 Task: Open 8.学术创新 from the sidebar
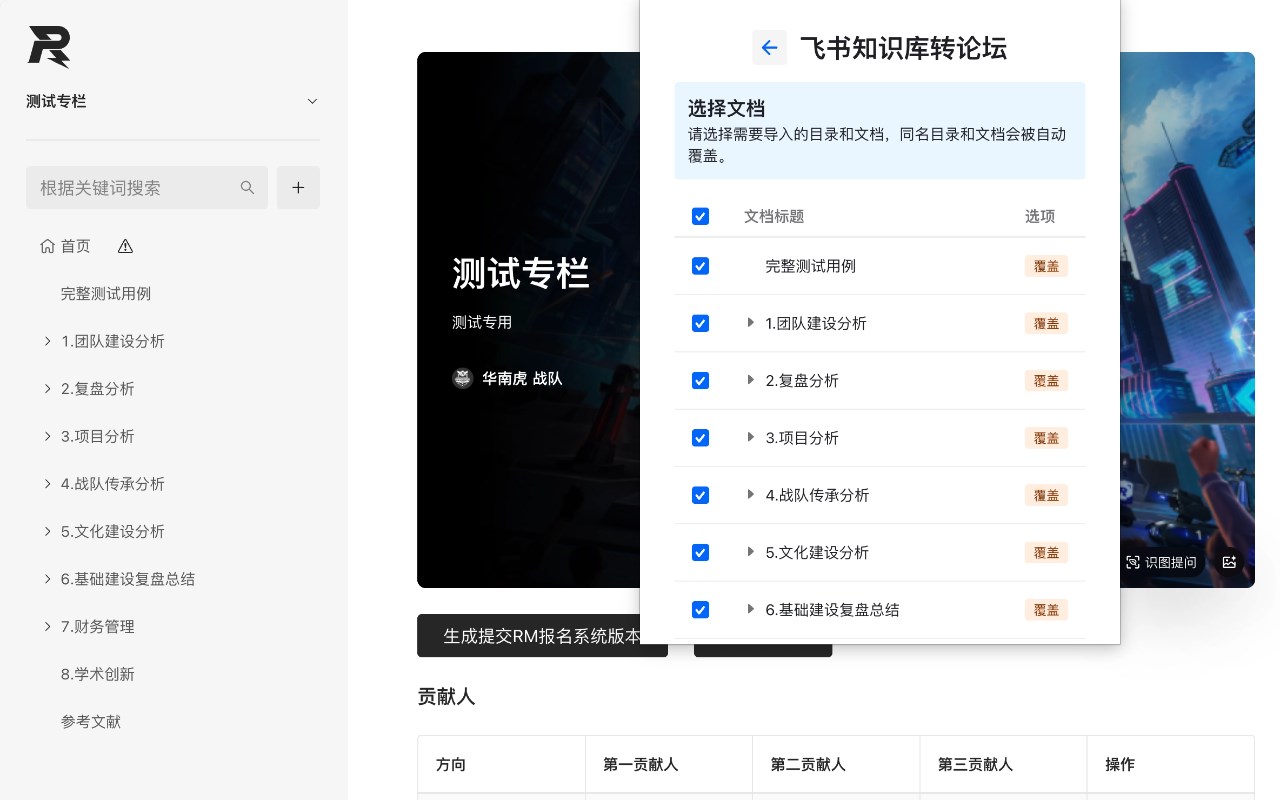[97, 674]
